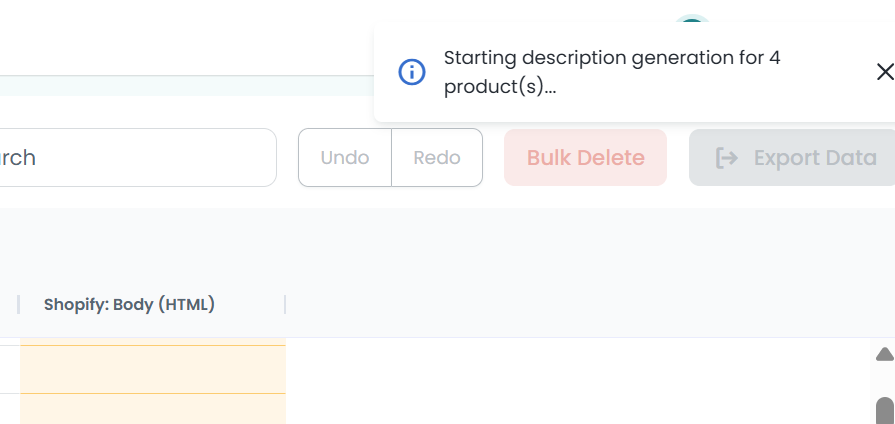This screenshot has height=424, width=895.
Task: Click the Bulk Delete button
Action: (x=585, y=158)
